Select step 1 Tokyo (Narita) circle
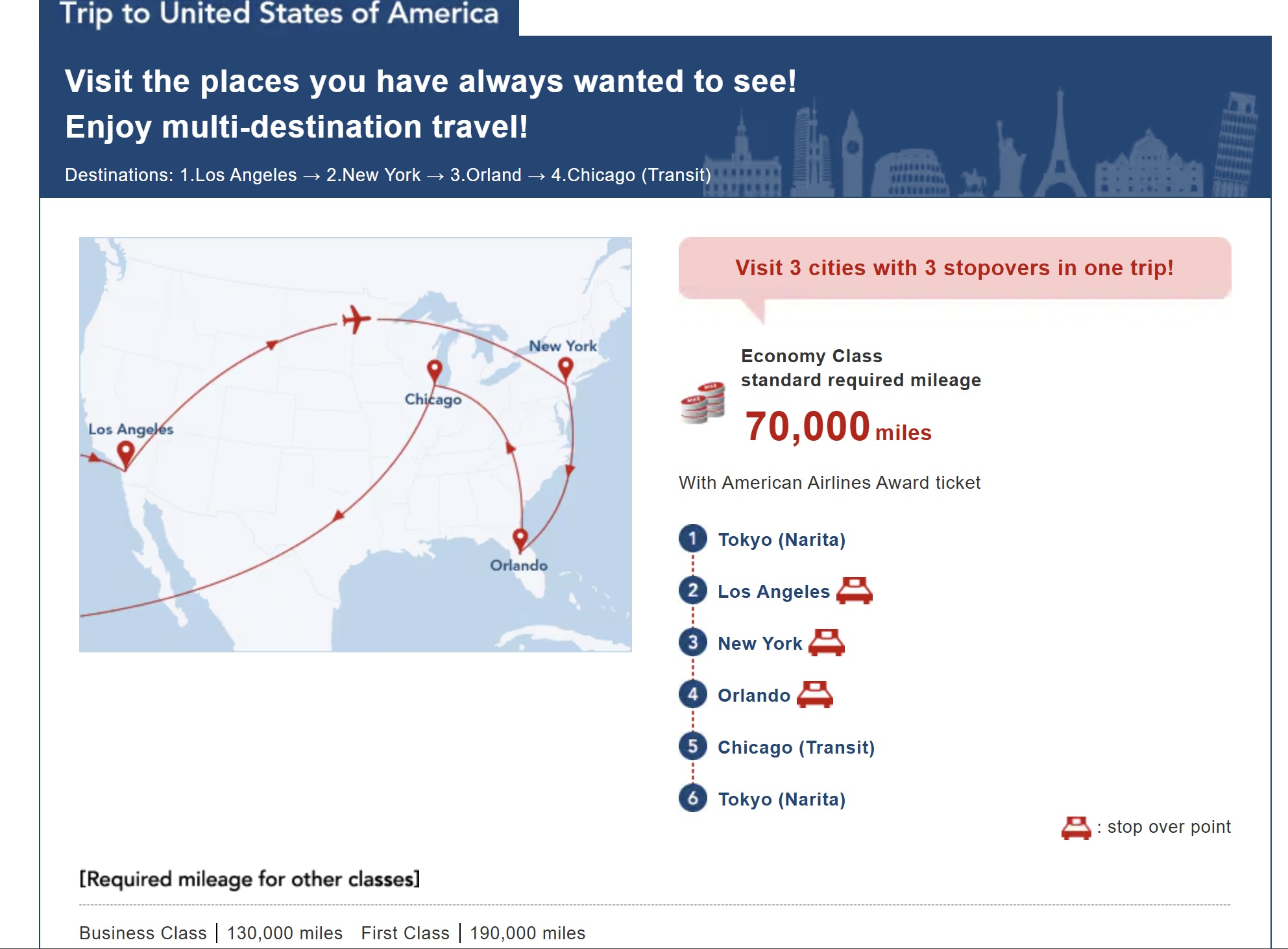 click(693, 538)
